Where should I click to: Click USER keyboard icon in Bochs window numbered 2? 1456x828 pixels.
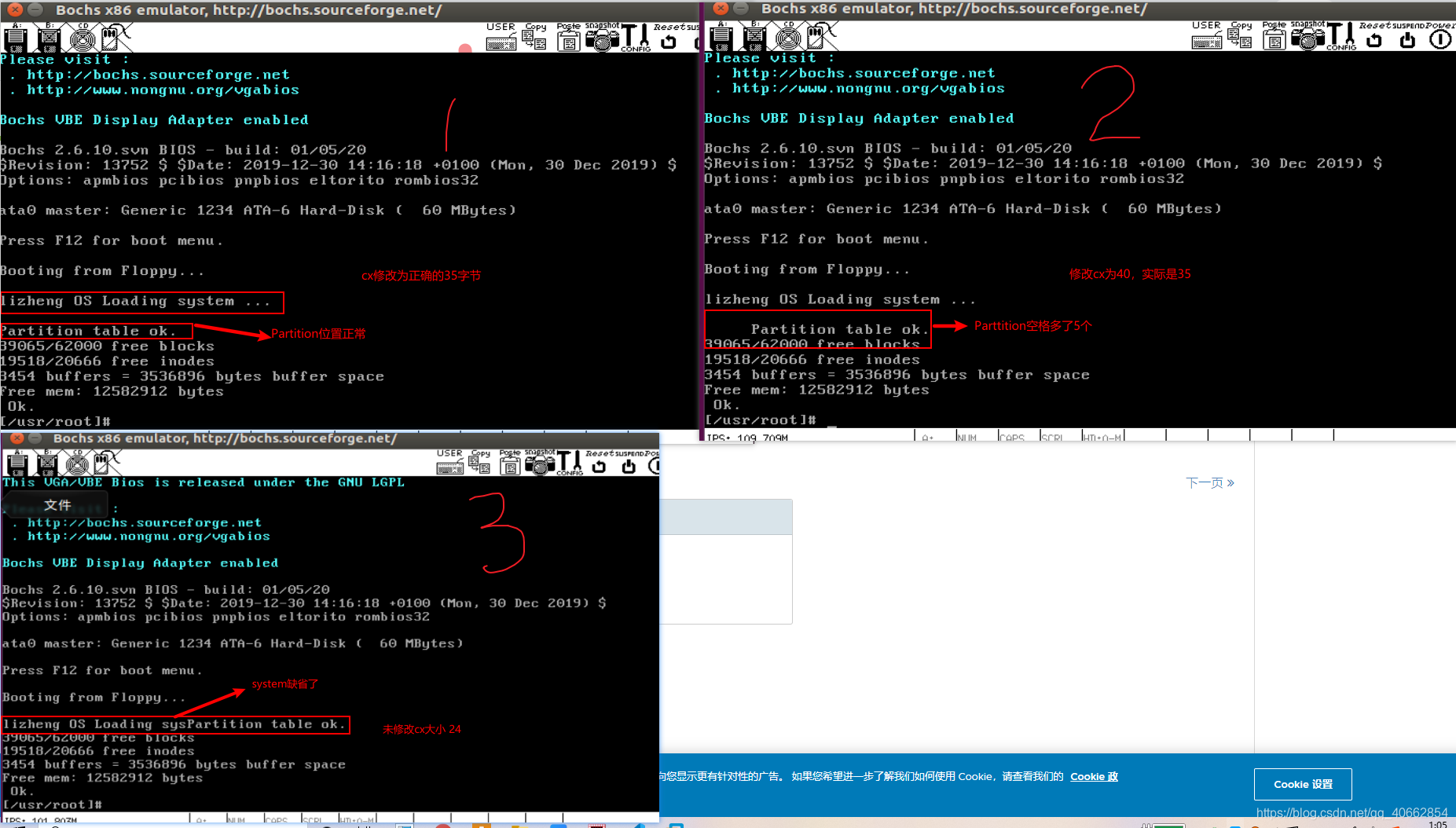(1206, 36)
